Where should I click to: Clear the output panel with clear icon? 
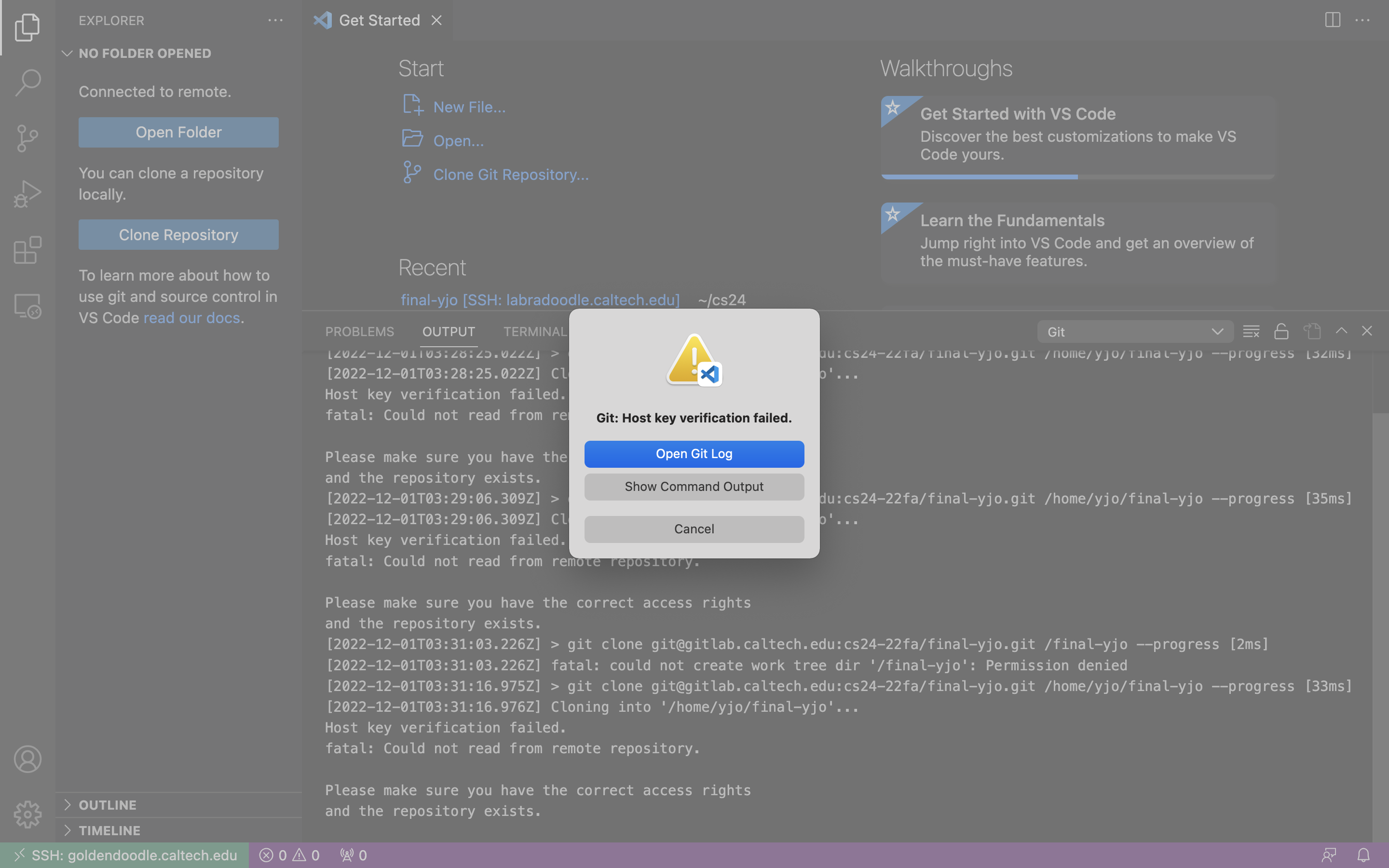coord(1251,332)
